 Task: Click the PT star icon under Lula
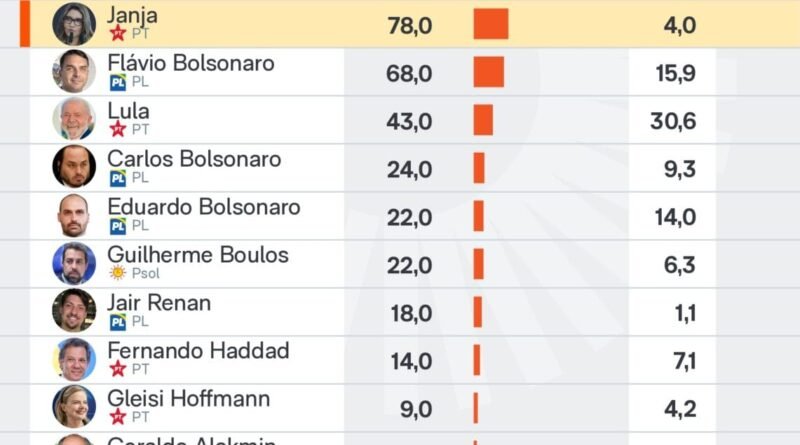point(118,129)
